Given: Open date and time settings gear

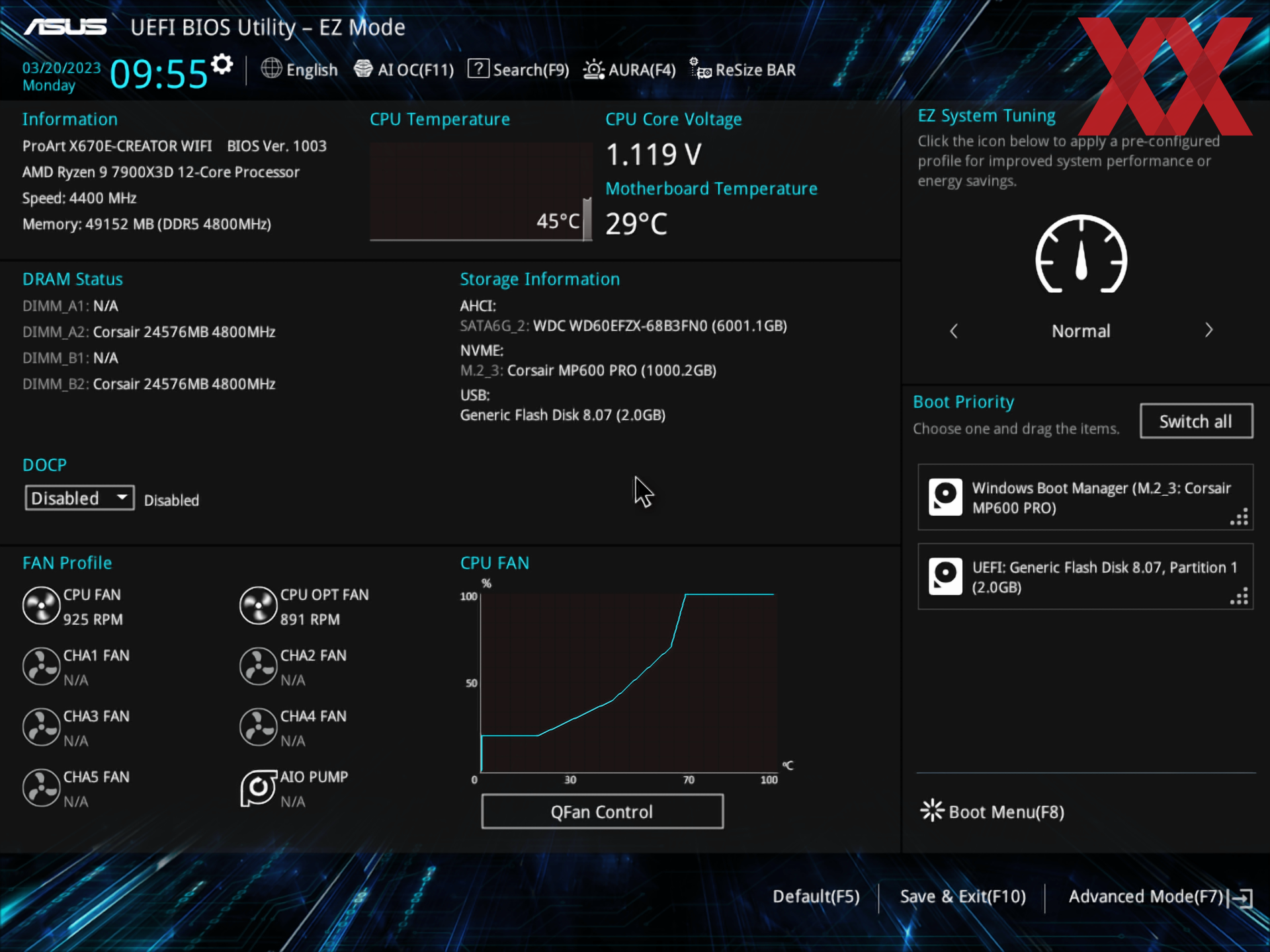Looking at the screenshot, I should 222,64.
